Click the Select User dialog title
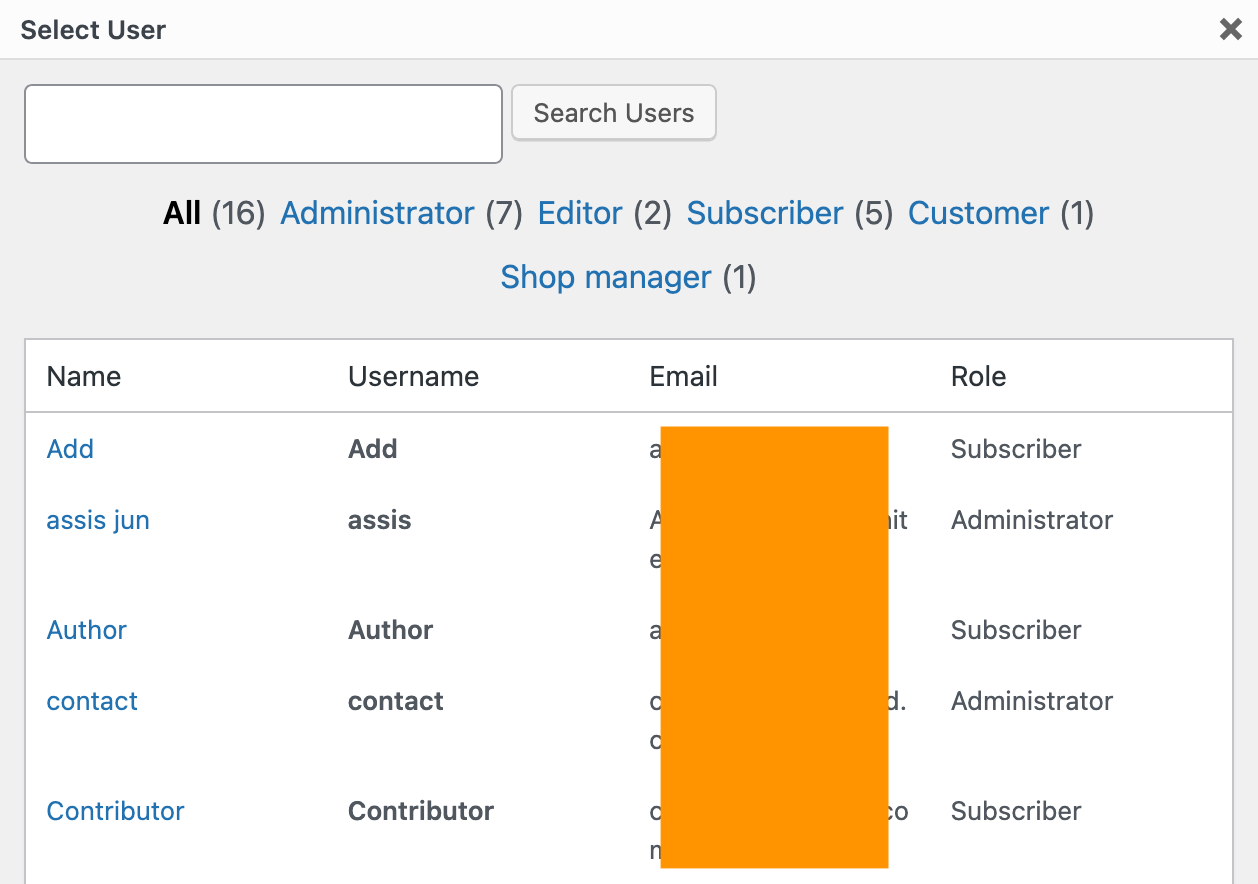 pyautogui.click(x=93, y=30)
